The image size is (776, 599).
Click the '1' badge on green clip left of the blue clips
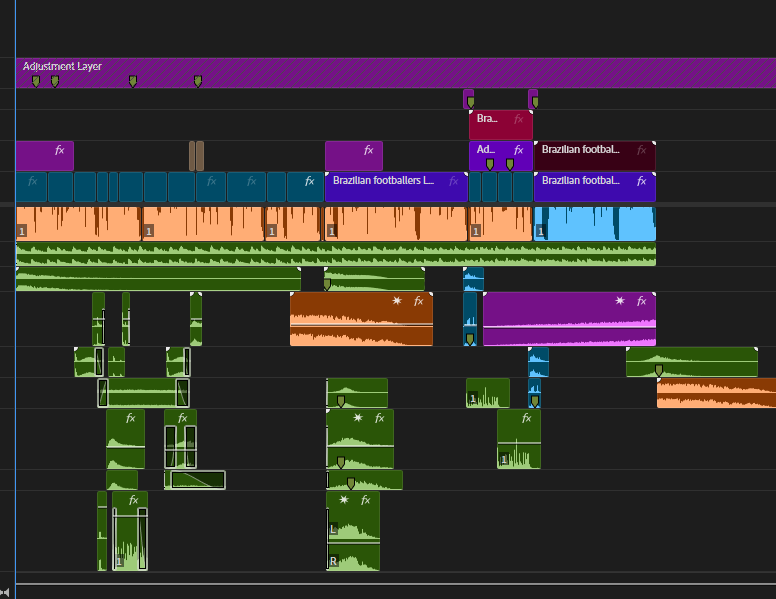(x=473, y=399)
